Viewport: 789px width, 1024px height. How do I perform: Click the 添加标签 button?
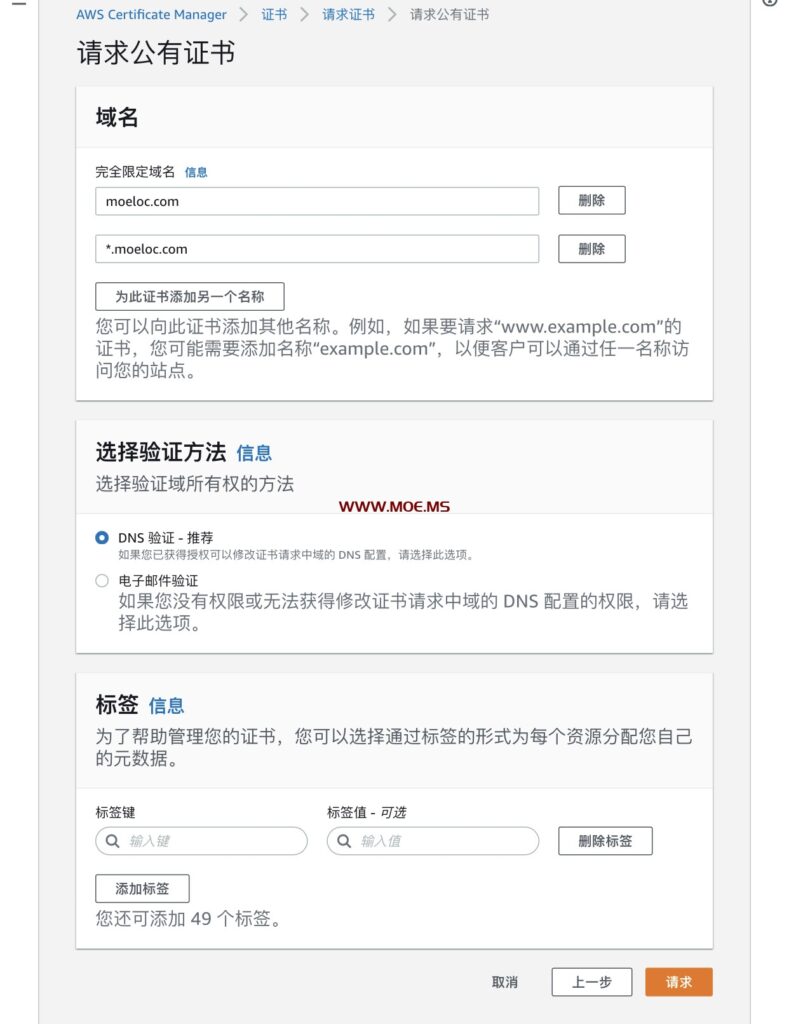click(x=142, y=889)
